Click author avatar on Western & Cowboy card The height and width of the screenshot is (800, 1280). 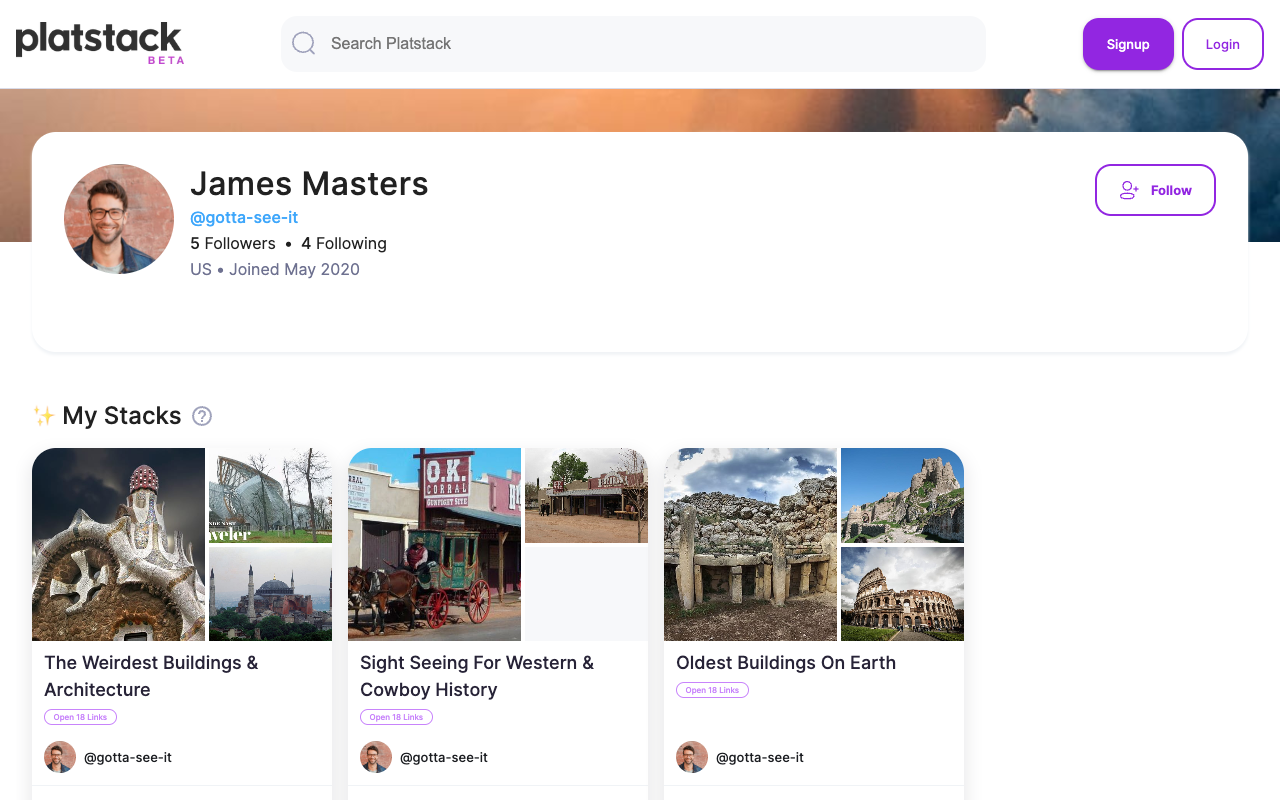376,757
